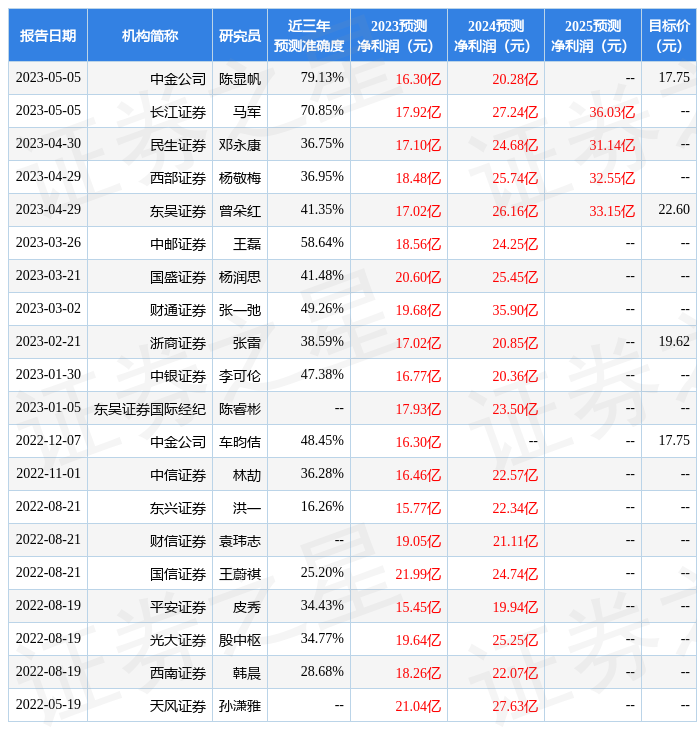This screenshot has height=730, width=697.
Task: Click the 35.90亿 forecast value
Action: tap(515, 311)
